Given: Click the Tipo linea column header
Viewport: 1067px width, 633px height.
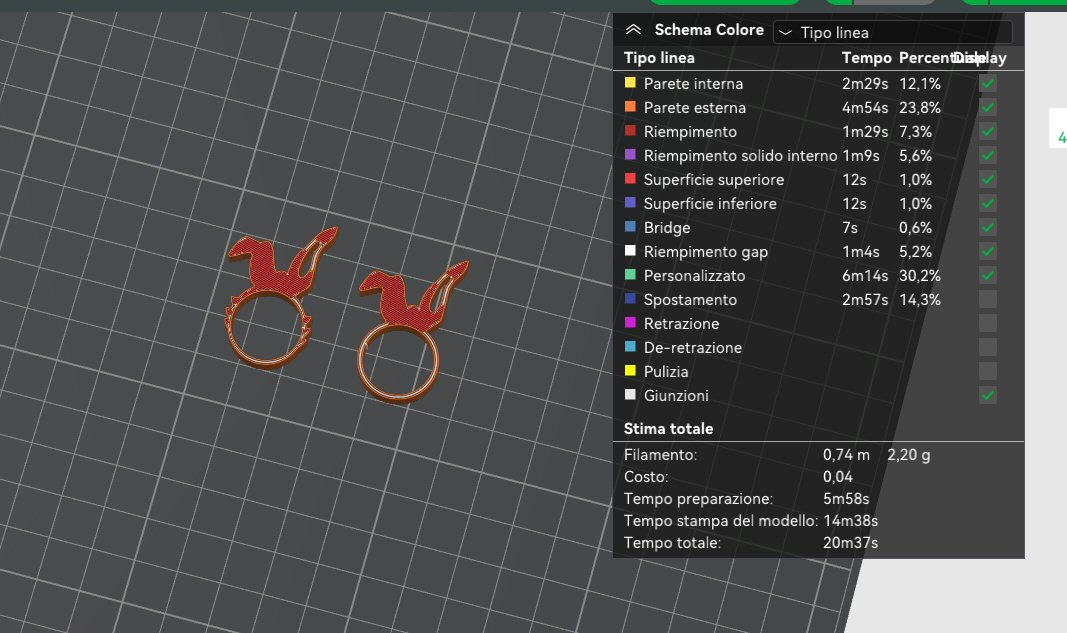Looking at the screenshot, I should (x=659, y=58).
